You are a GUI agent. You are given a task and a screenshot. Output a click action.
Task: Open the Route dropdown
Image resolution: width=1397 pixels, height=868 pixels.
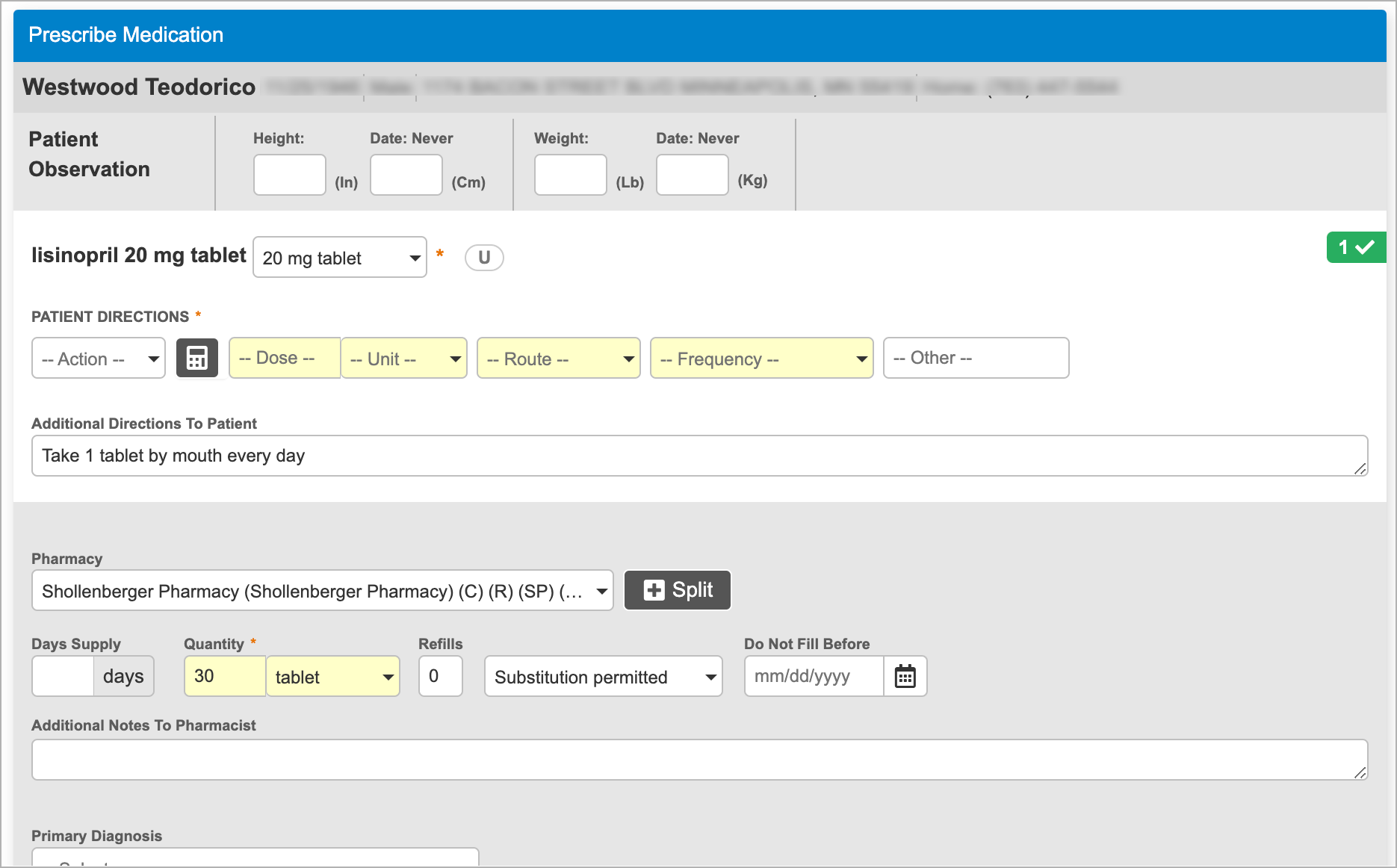pos(559,359)
